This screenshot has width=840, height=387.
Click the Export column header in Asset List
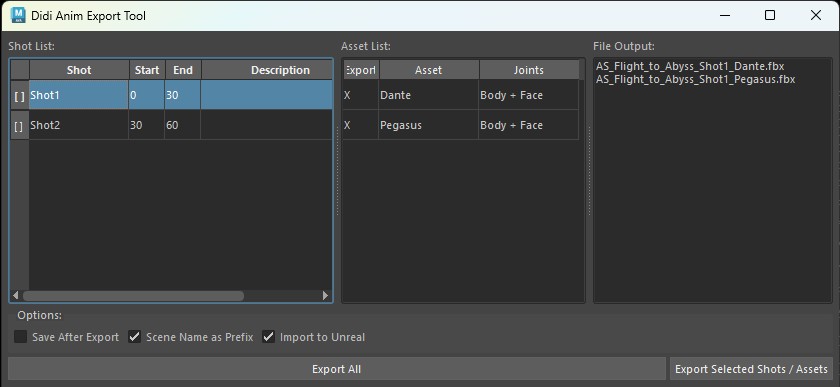361,70
